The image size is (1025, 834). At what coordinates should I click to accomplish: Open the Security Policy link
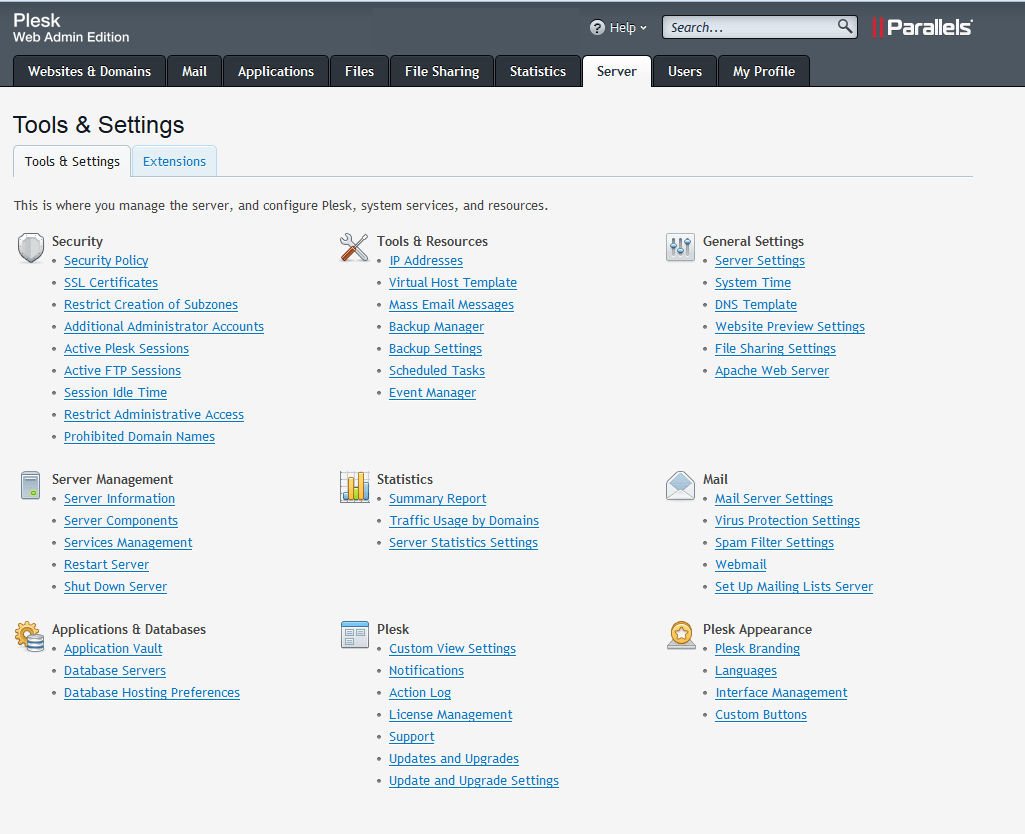pyautogui.click(x=106, y=260)
